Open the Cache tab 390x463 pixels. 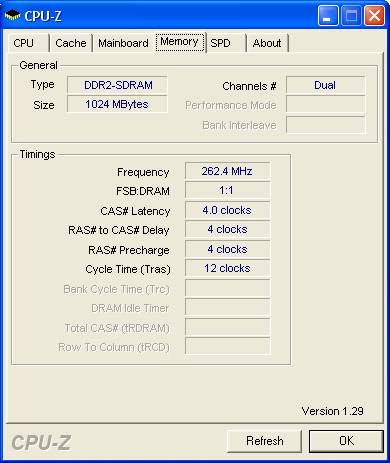pyautogui.click(x=71, y=43)
